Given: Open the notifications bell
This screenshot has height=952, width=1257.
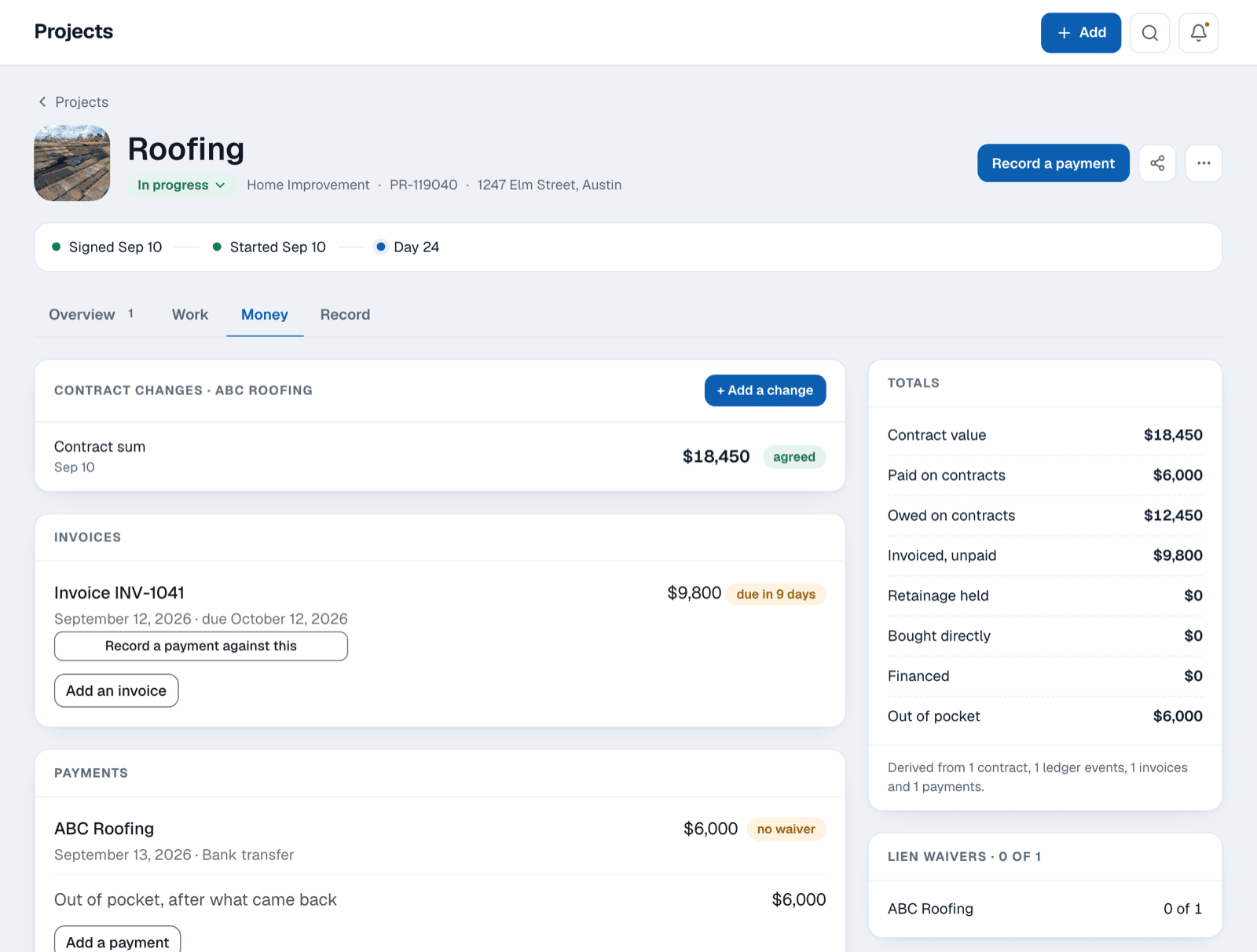Looking at the screenshot, I should (1199, 33).
